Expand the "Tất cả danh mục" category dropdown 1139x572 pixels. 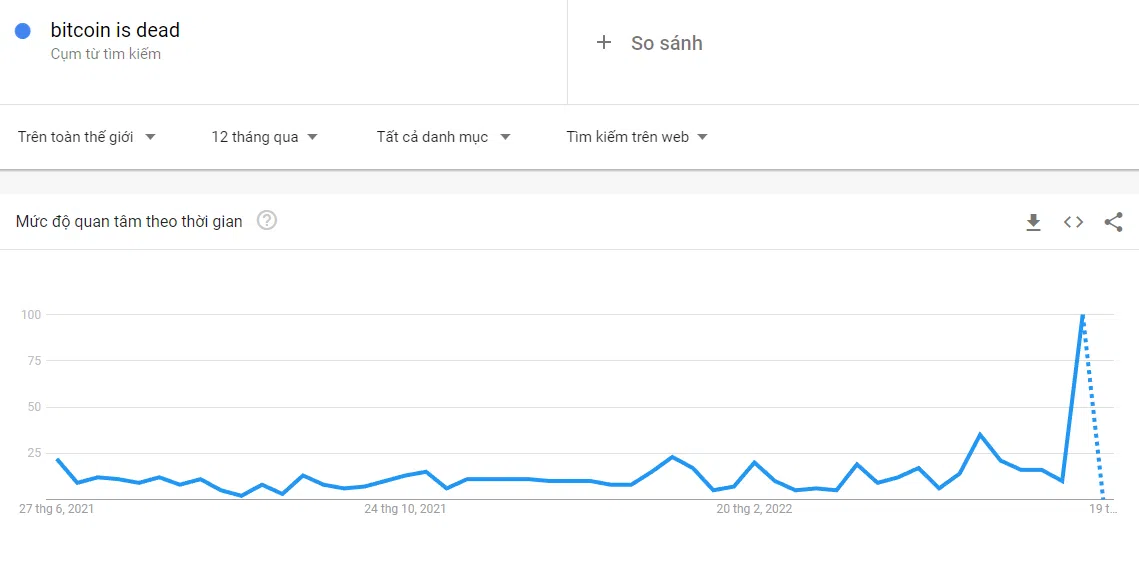[443, 137]
